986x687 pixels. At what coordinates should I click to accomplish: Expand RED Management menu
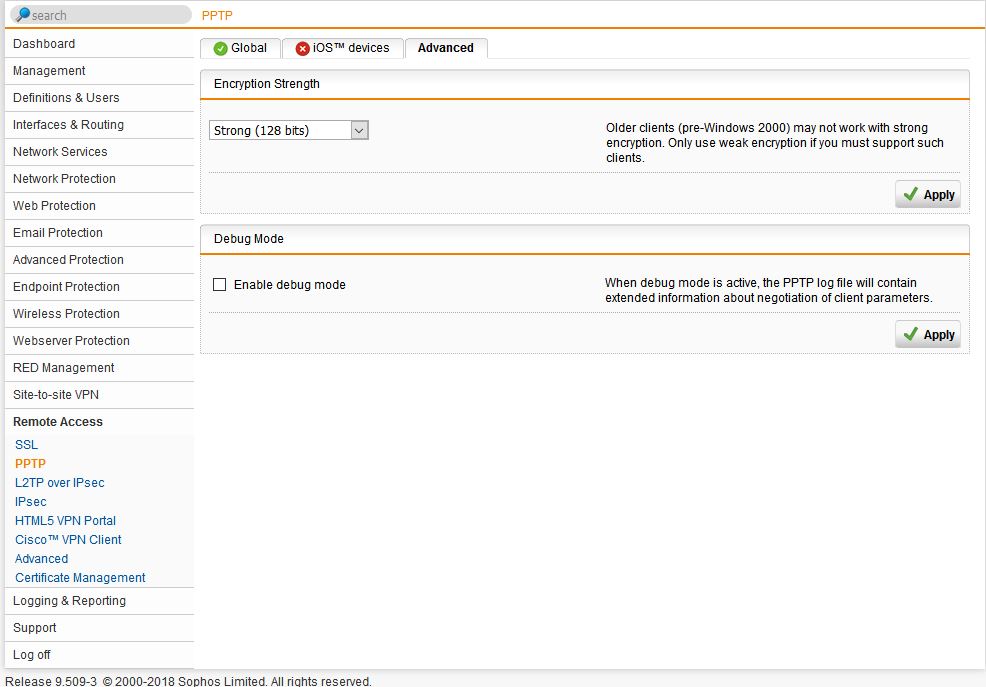pos(99,368)
